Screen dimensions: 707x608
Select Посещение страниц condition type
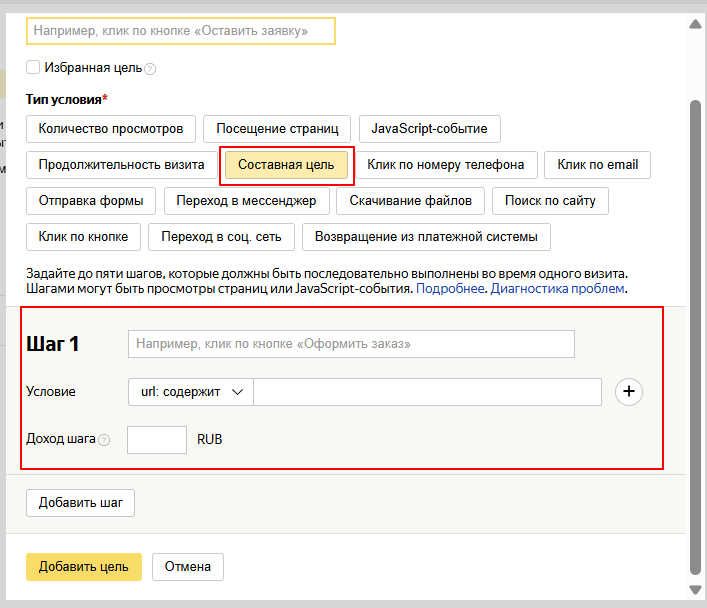coord(277,129)
